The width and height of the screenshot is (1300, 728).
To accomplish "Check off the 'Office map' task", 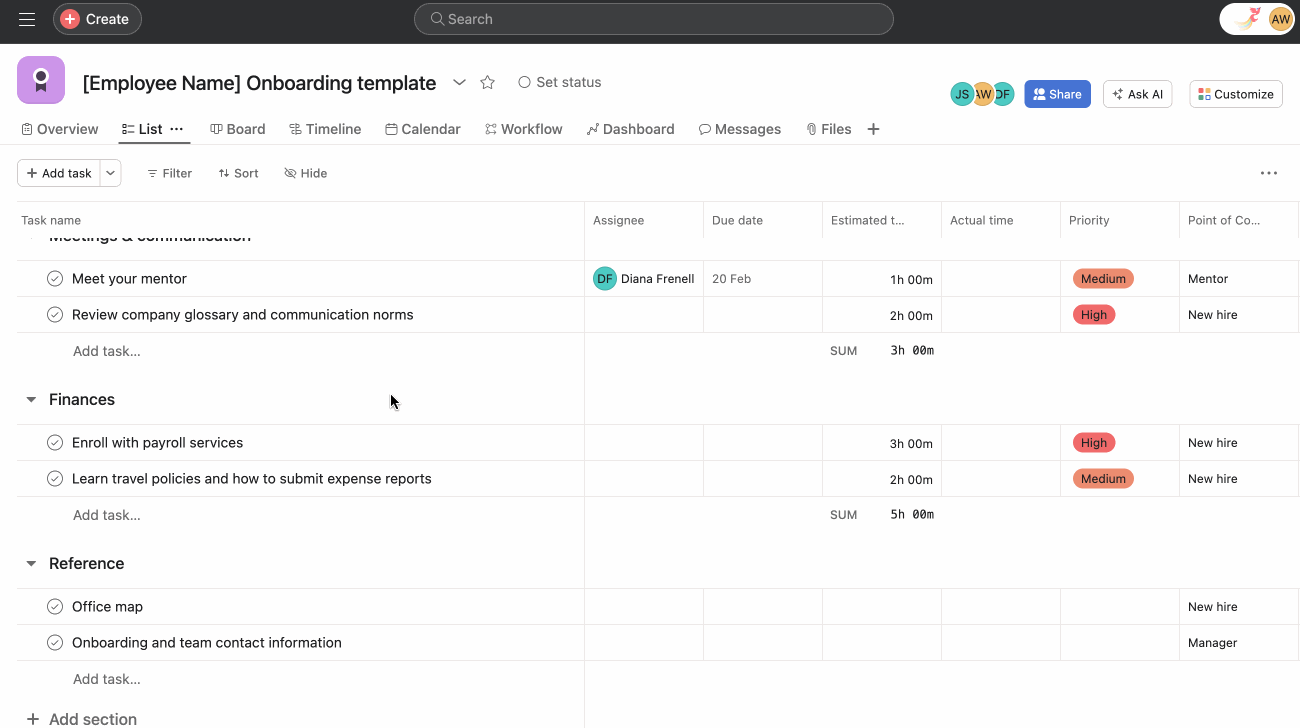I will tap(55, 607).
